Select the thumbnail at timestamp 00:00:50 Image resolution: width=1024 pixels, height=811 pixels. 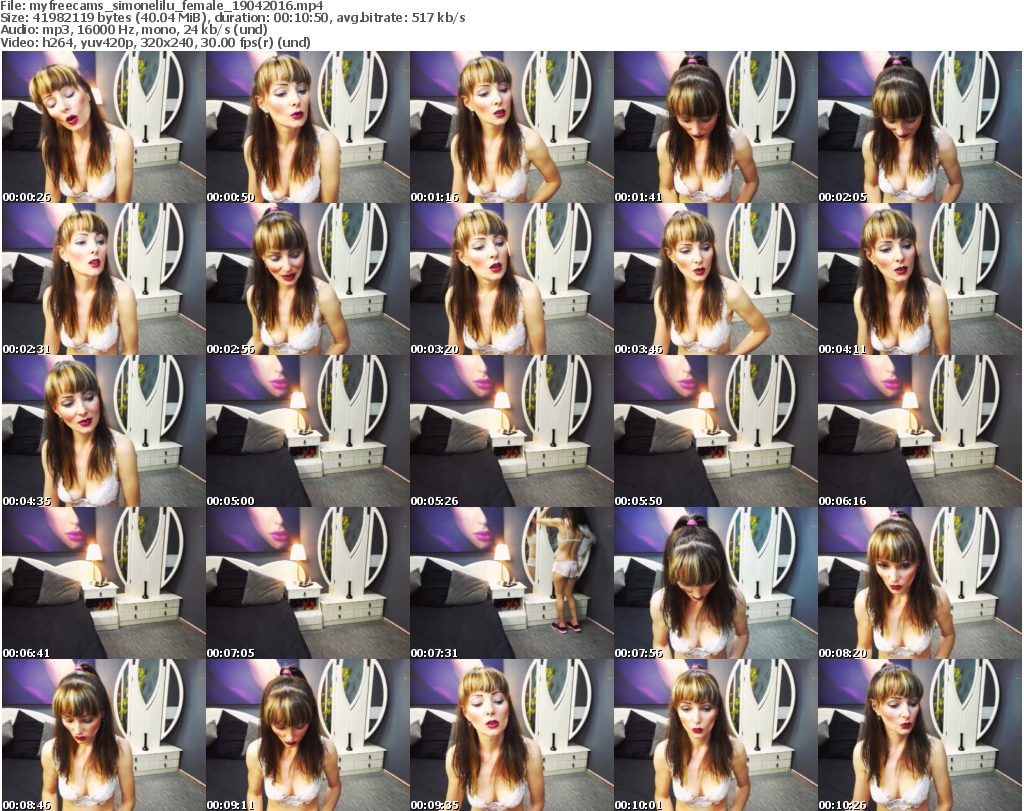(x=308, y=127)
